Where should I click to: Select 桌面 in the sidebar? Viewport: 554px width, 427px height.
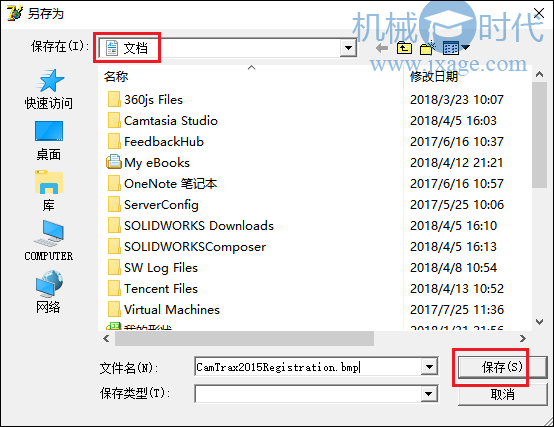(x=49, y=141)
